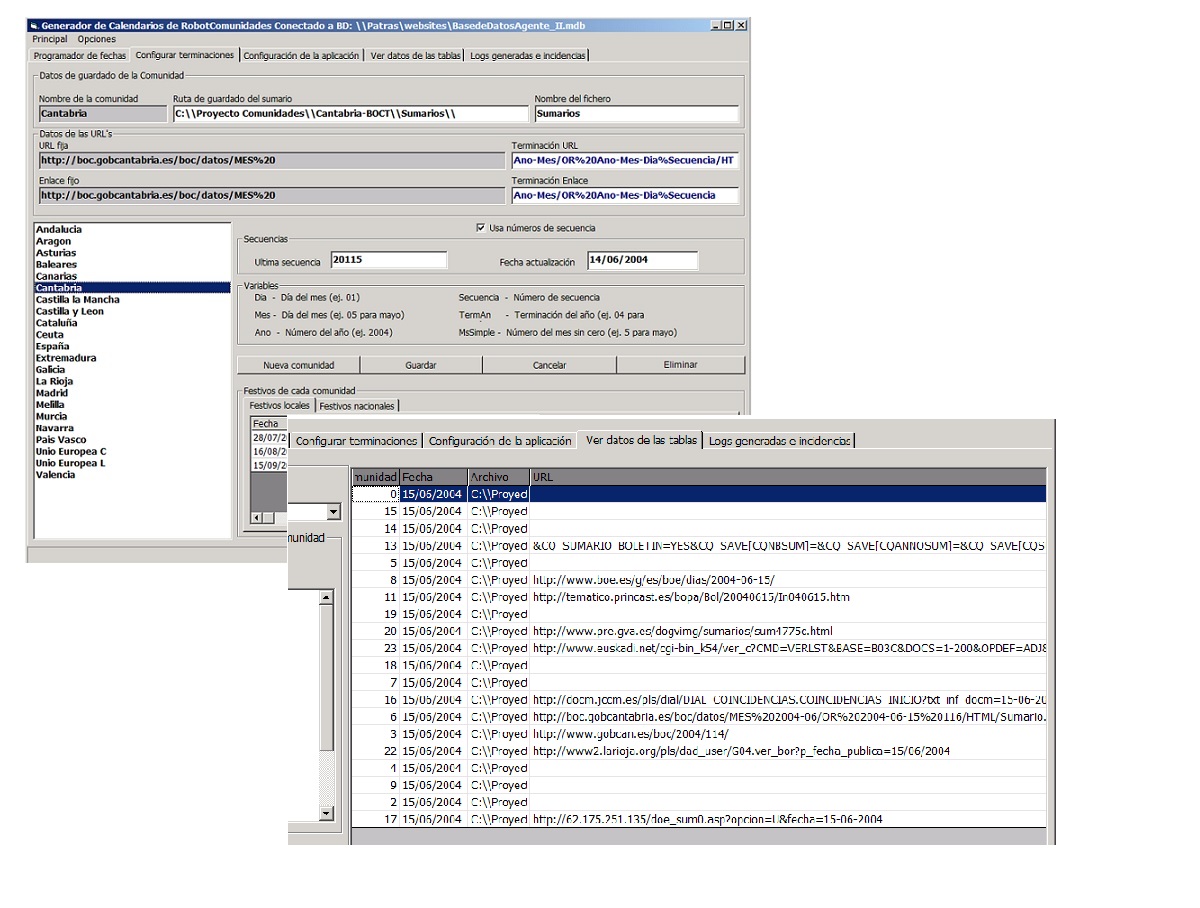Viewport: 1200px width, 908px height.
Task: Expand the combo box dropdown arrow
Action: (x=333, y=512)
